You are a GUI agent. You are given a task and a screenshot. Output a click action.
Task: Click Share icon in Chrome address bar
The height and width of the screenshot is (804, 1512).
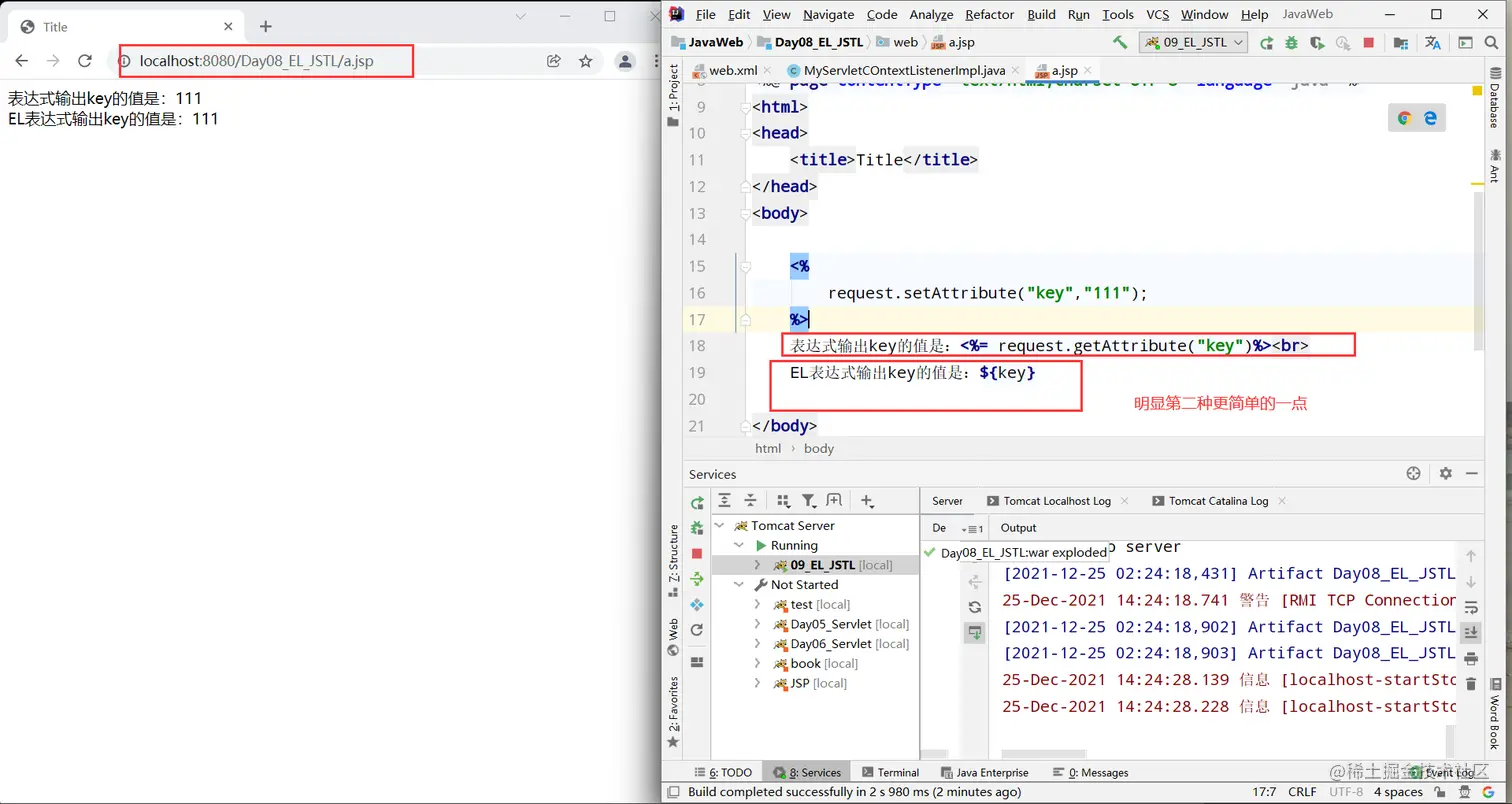pyautogui.click(x=553, y=61)
